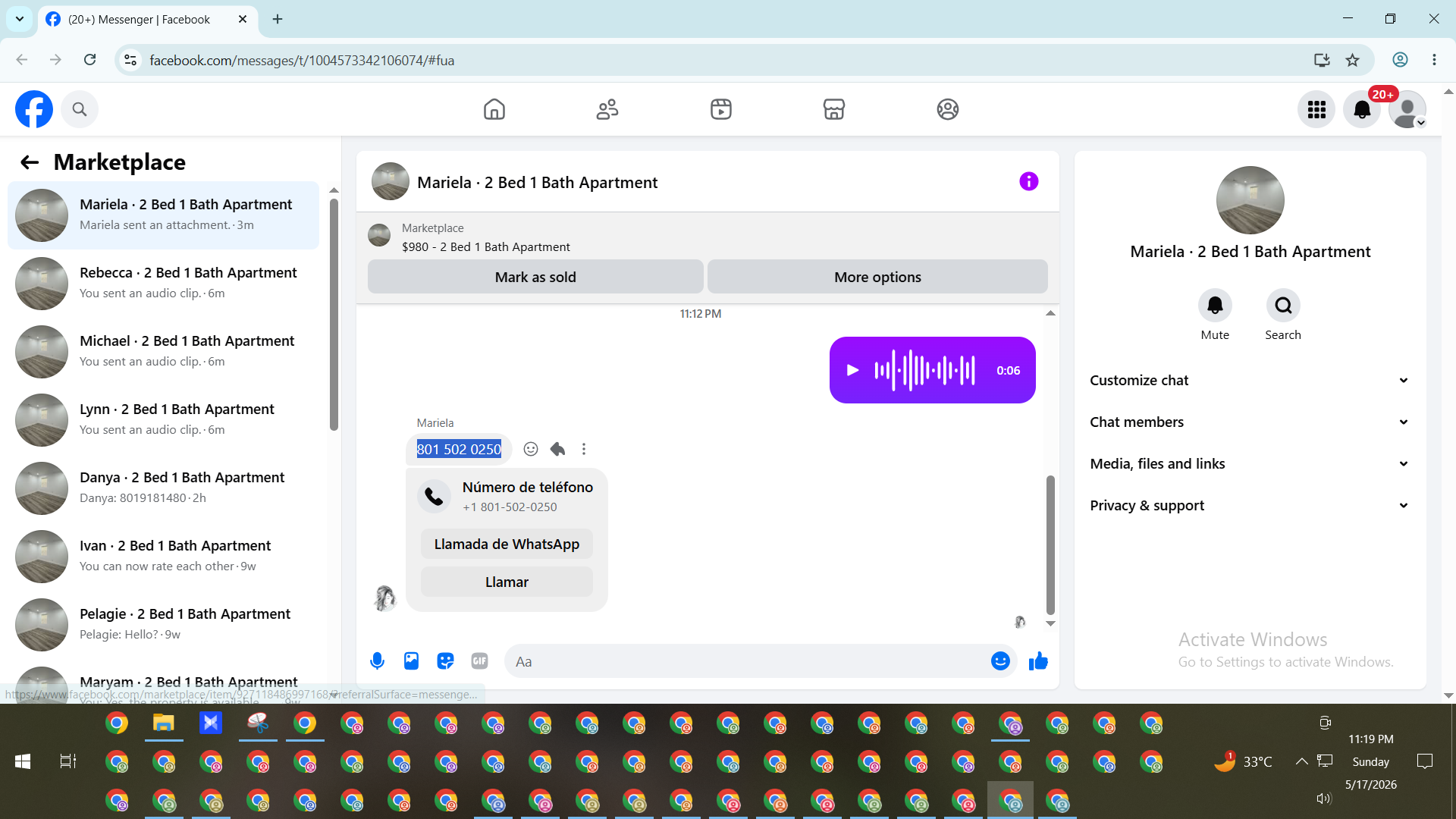Send a thumbs-up like
The height and width of the screenshot is (819, 1456).
tap(1038, 661)
